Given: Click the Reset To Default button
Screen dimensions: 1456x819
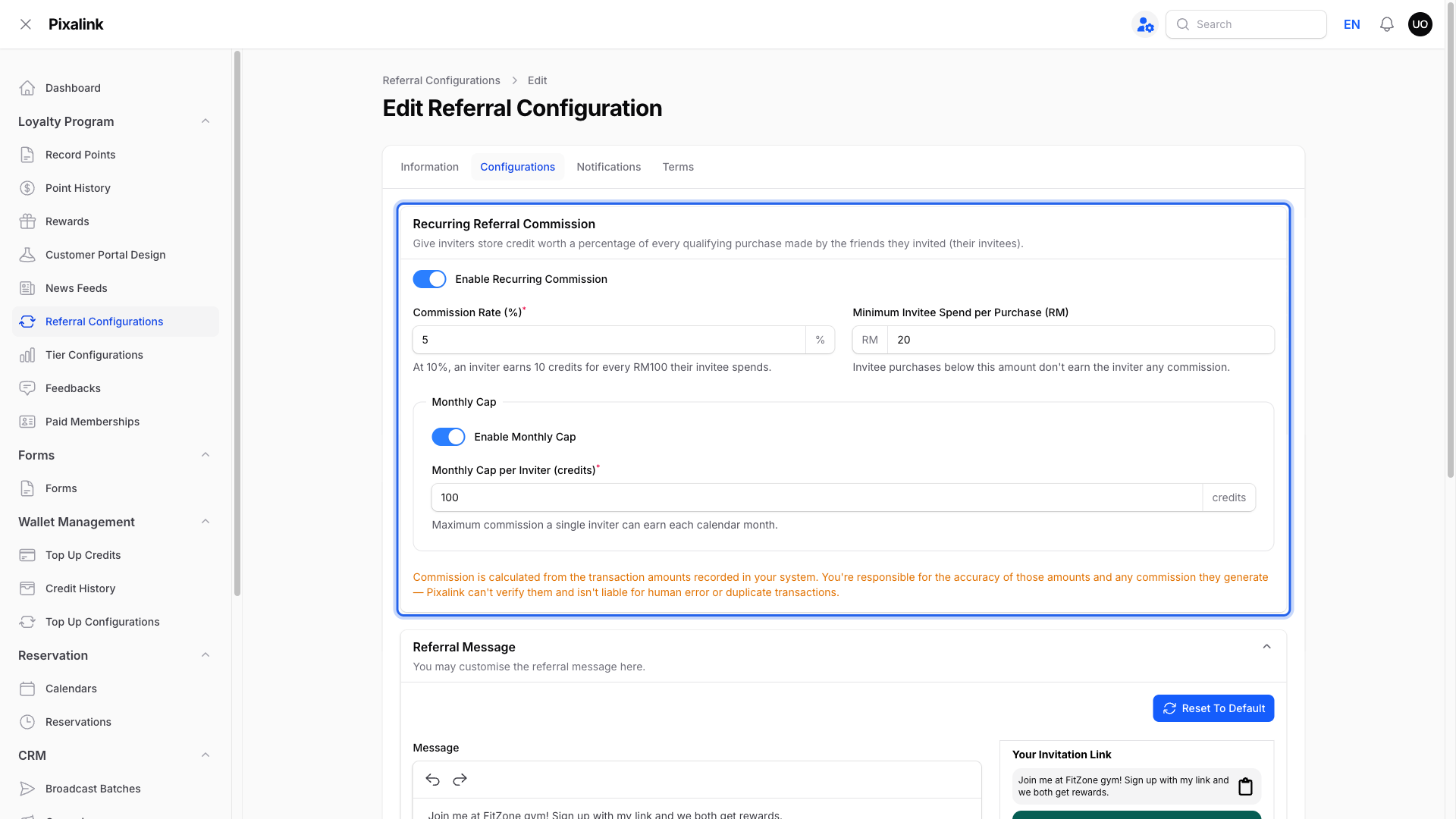Looking at the screenshot, I should (1213, 708).
